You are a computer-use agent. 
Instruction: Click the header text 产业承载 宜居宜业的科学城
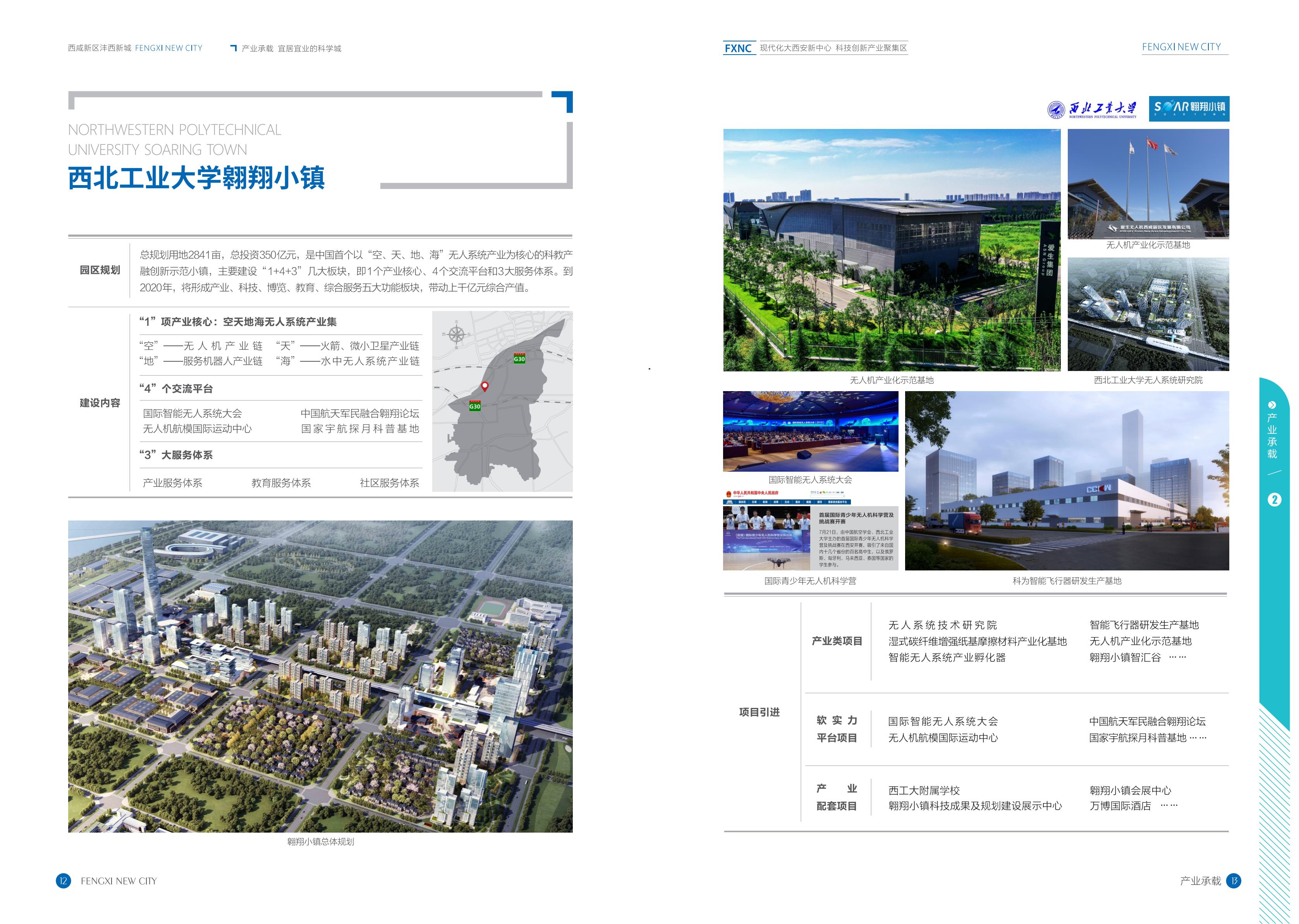[x=291, y=49]
